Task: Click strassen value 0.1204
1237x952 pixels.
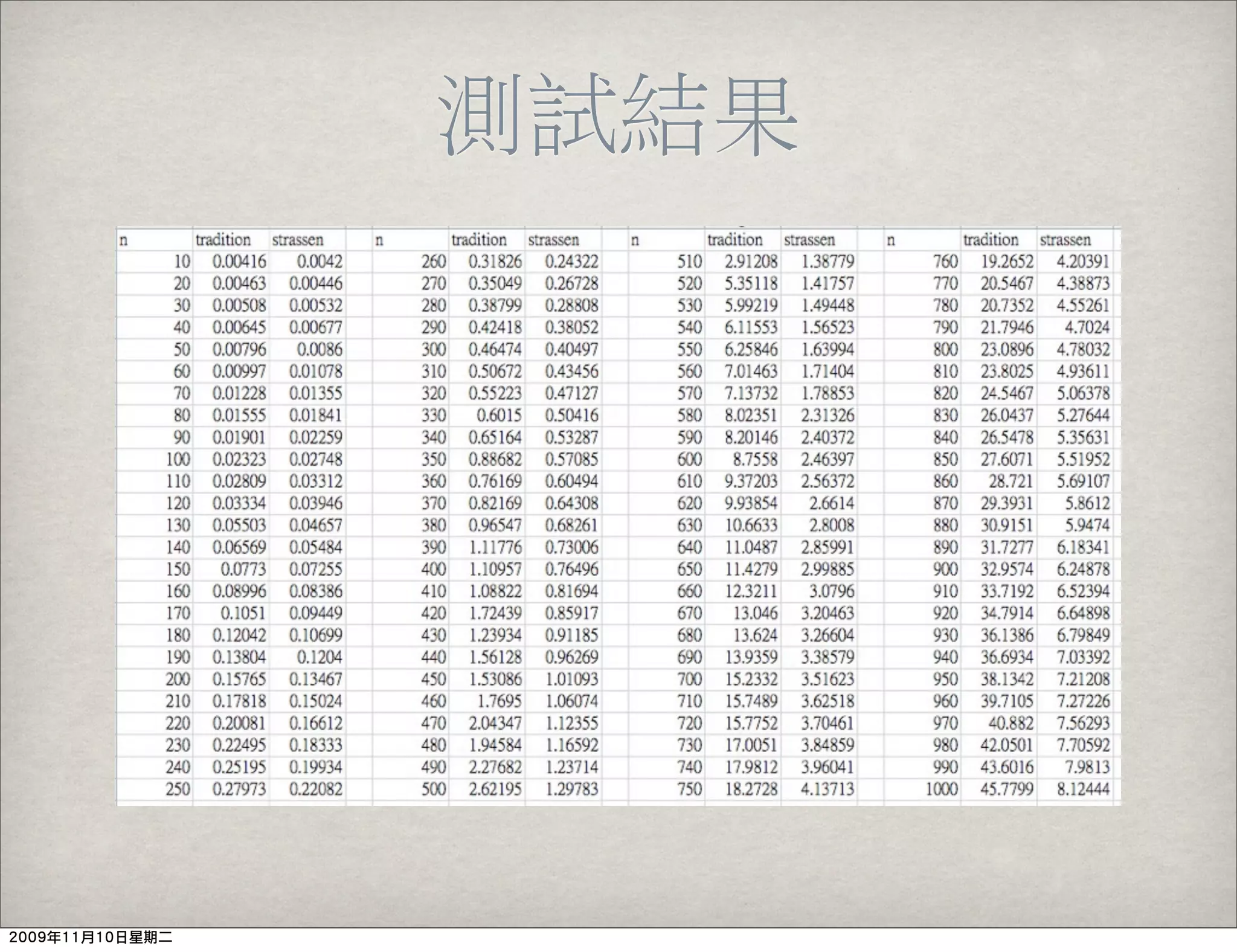Action: click(320, 657)
